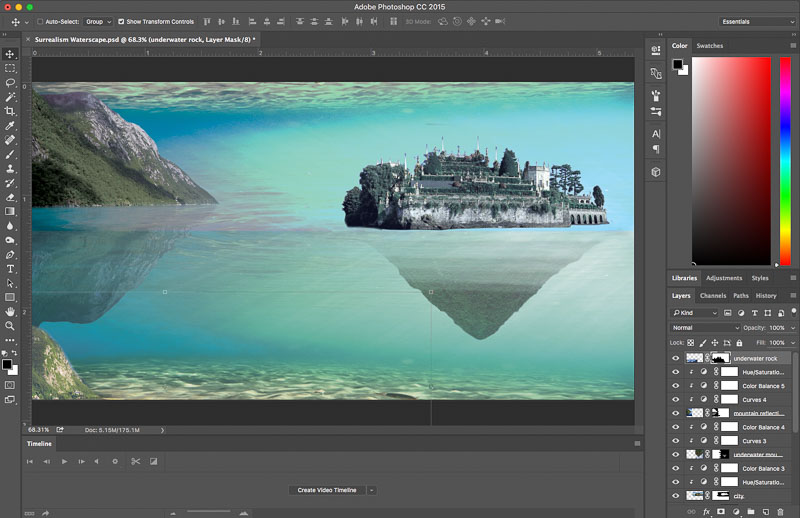Lock image pixels brush icon
Viewport: 800px width, 518px height.
703,343
